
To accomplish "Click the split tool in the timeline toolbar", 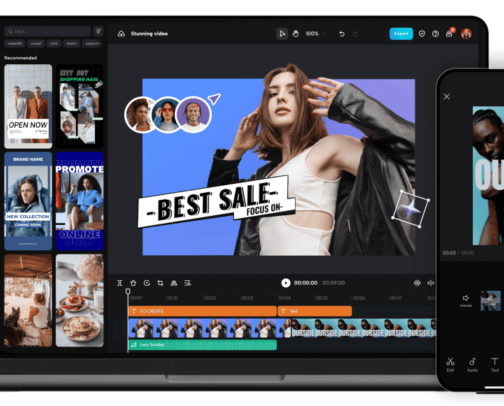I will tap(120, 283).
